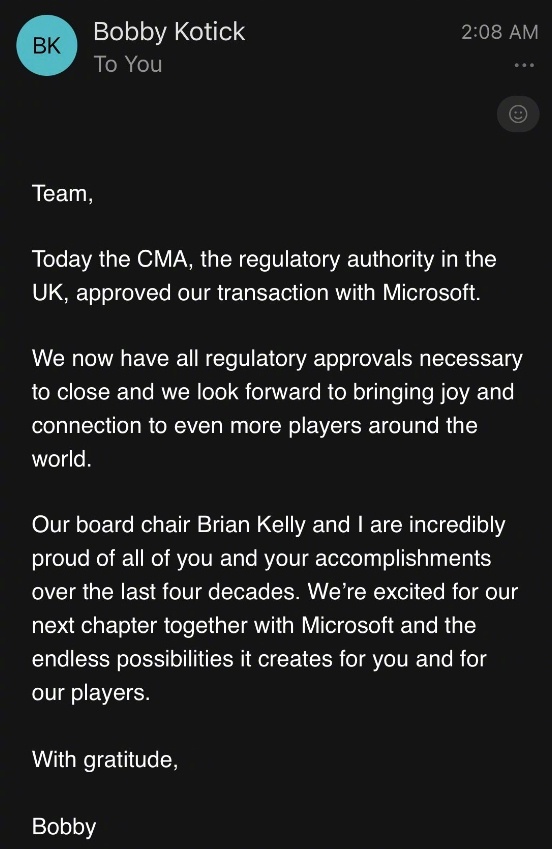This screenshot has height=849, width=552.
Task: Click the "Bobby" signature
Action: [64, 827]
